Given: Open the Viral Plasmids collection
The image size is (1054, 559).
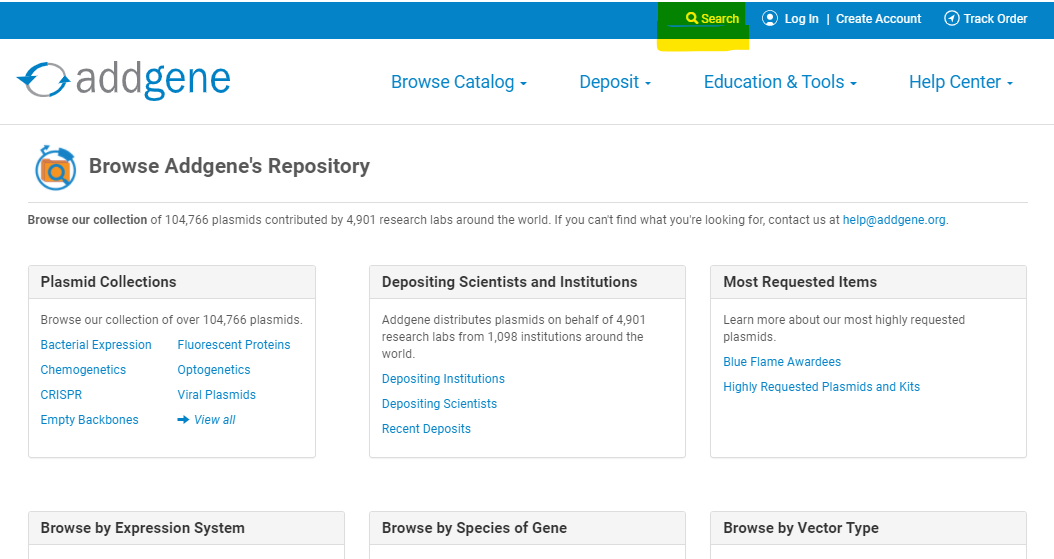Looking at the screenshot, I should [216, 394].
